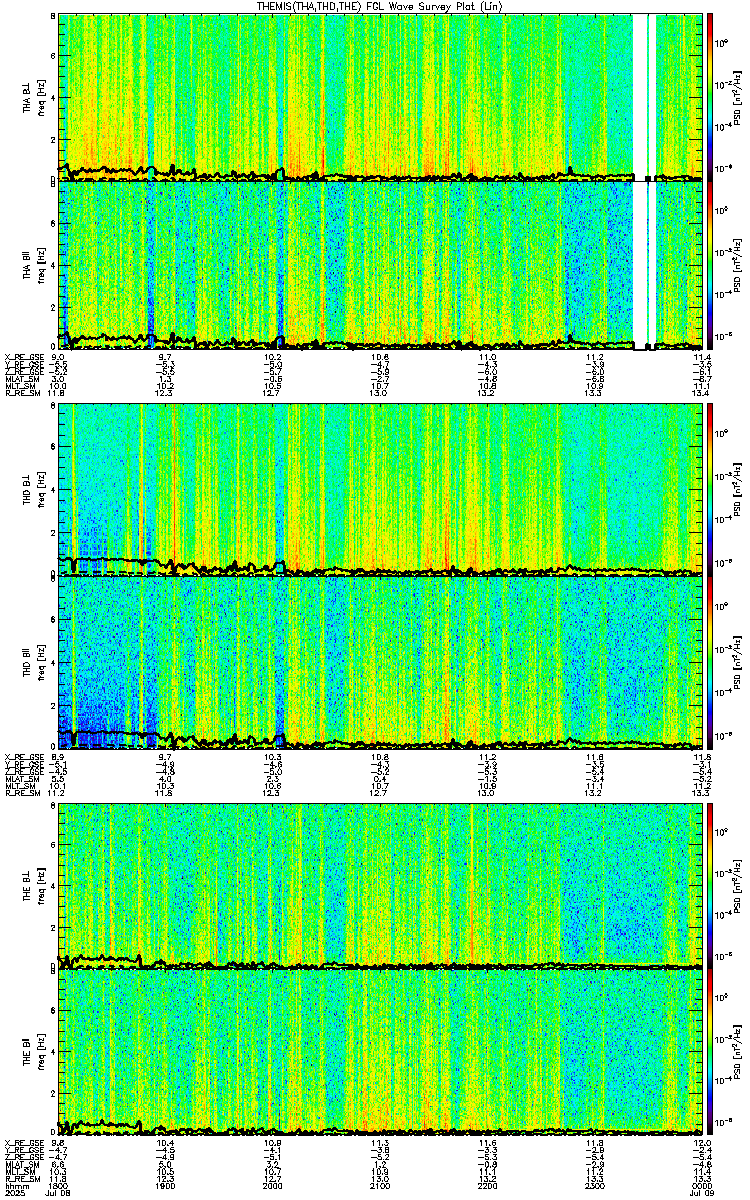The width and height of the screenshot is (750, 1200).
Task: Click the Jul 09 date label
Action: pyautogui.click(x=700, y=1193)
